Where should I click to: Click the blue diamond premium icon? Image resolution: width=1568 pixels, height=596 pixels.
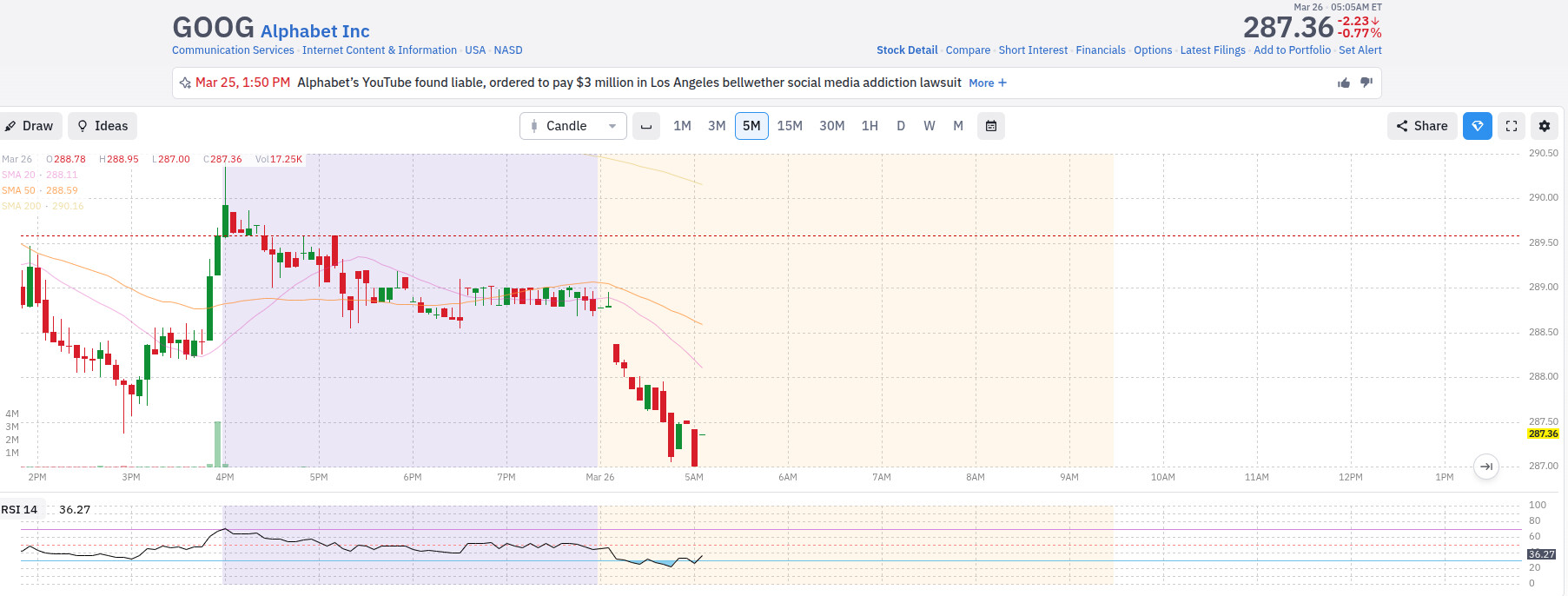click(1478, 126)
